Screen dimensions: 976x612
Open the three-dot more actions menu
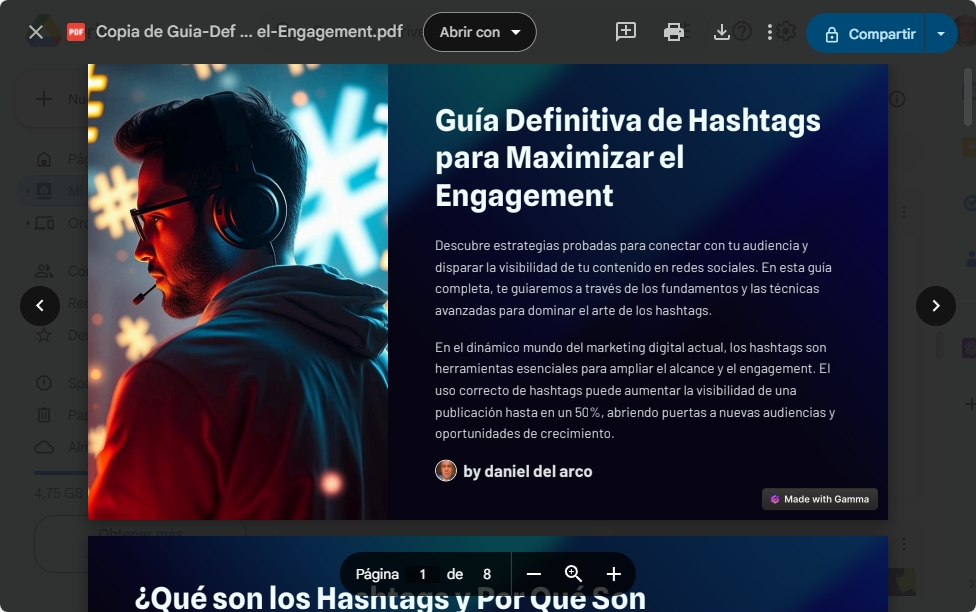pos(769,32)
